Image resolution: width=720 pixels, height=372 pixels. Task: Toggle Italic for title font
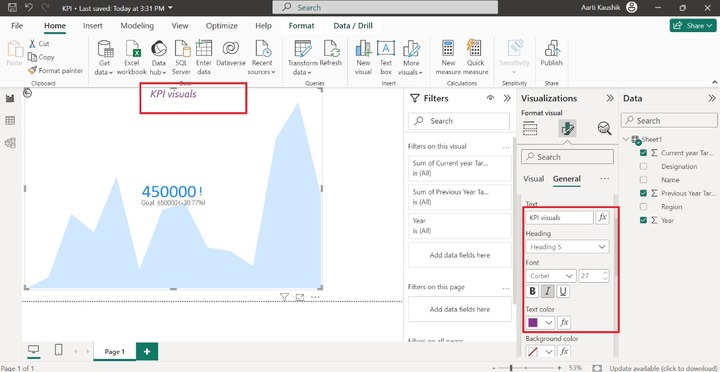(x=548, y=291)
